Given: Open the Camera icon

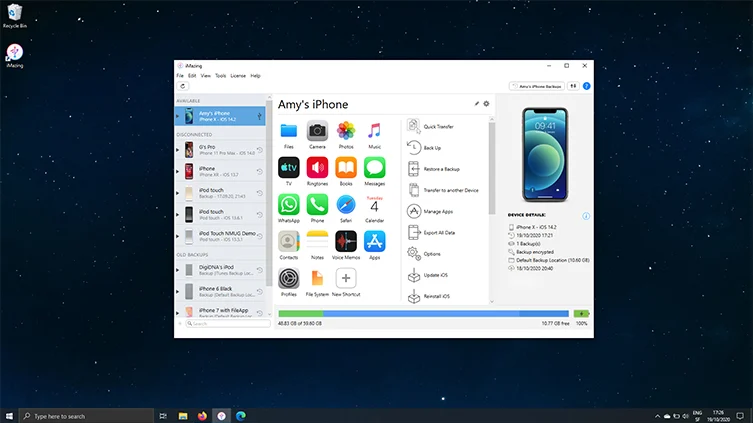Looking at the screenshot, I should pos(317,131).
